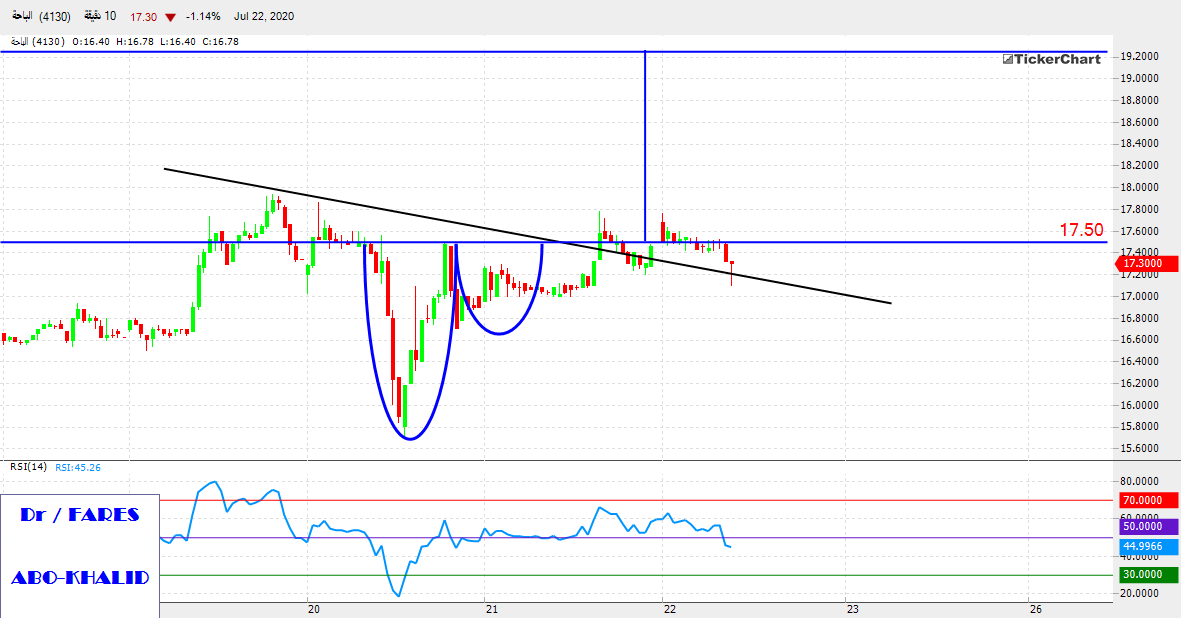Click the Jul 22, 2020 date label
This screenshot has width=1181, height=618.
coord(264,17)
